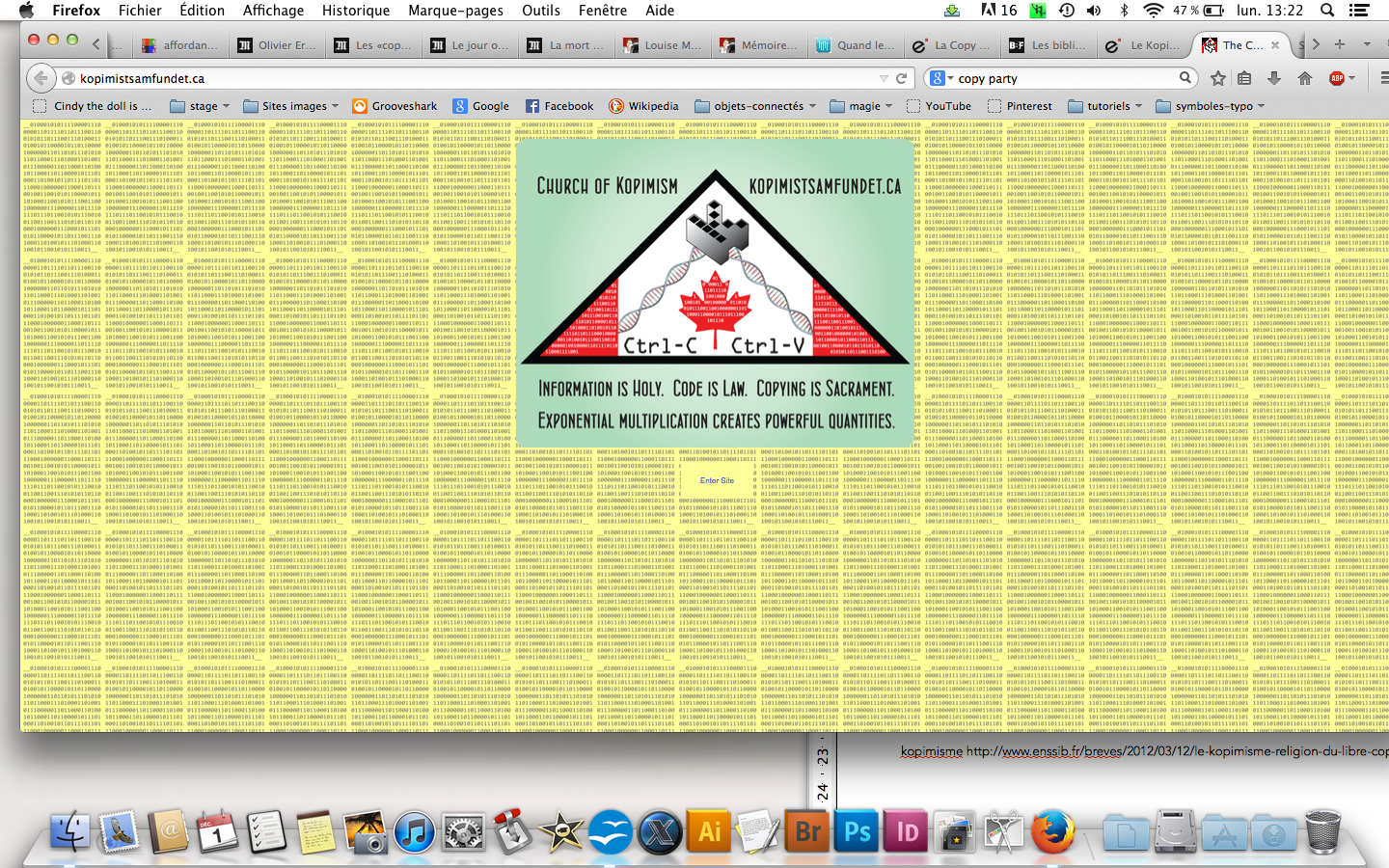Click the volume icon in menu bar
Screen dimensions: 1389x868
point(1094,11)
